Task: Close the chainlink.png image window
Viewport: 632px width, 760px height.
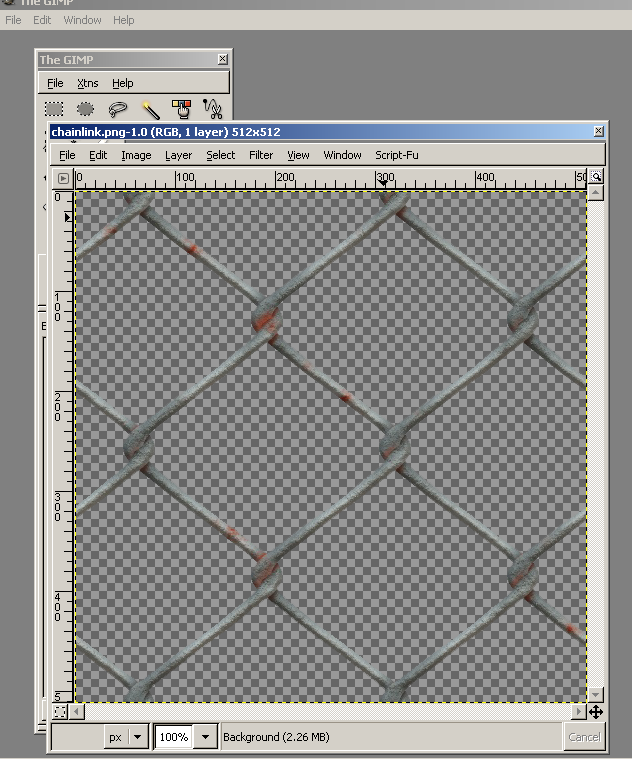Action: (599, 131)
